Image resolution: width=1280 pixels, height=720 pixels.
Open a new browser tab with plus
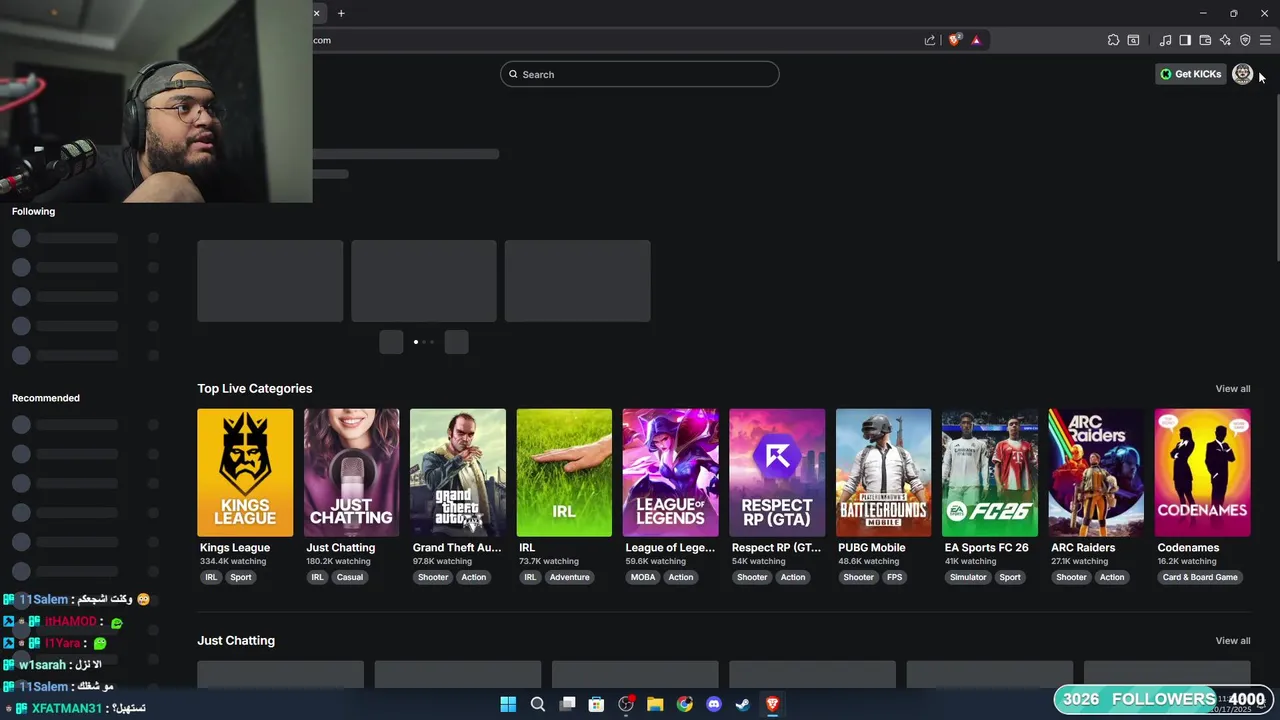click(x=341, y=13)
